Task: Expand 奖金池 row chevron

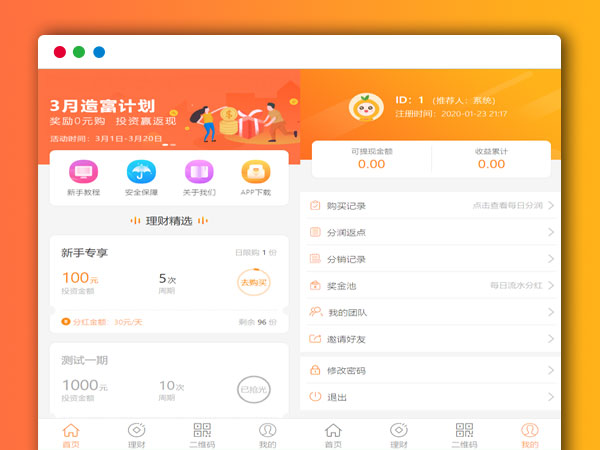Action: point(551,285)
